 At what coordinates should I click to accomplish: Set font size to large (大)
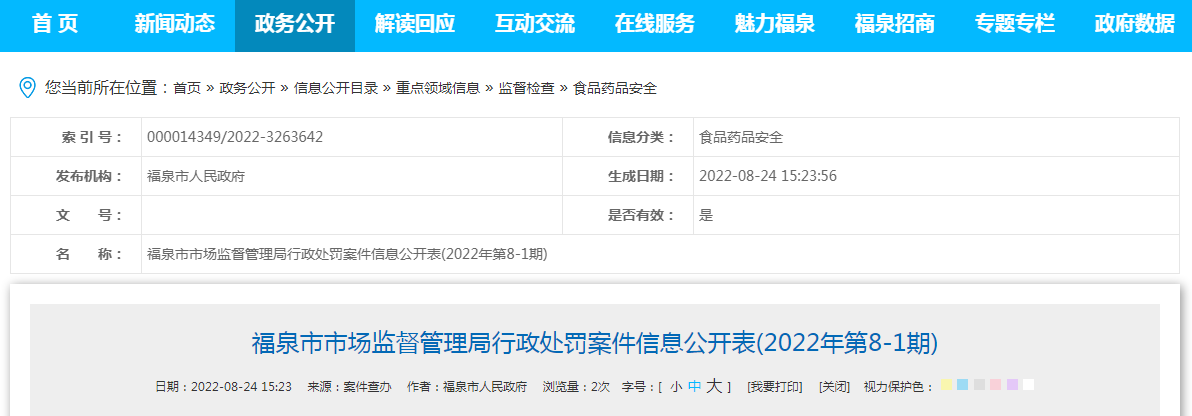point(714,387)
